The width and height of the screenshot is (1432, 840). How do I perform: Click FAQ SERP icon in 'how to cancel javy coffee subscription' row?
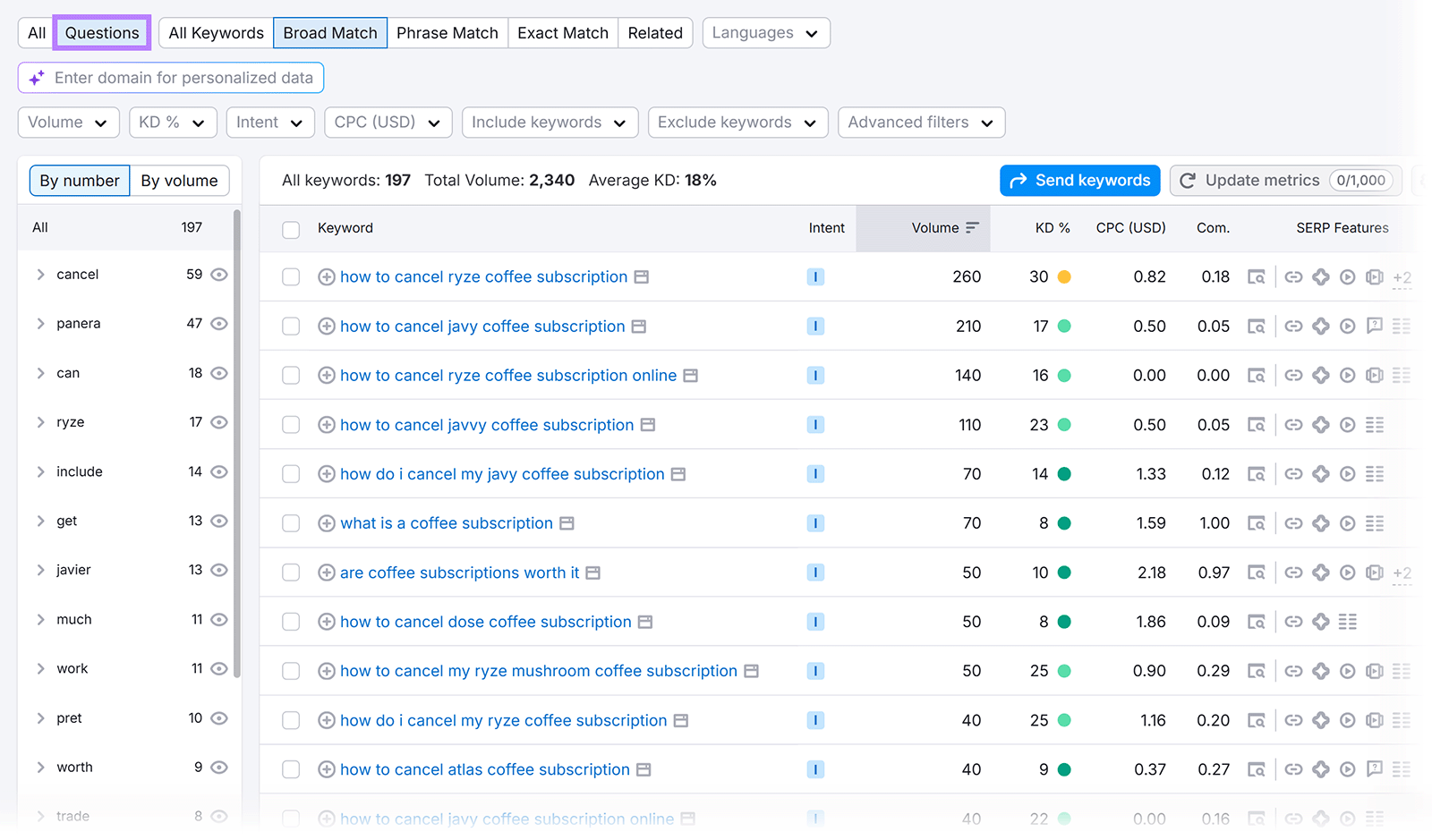click(x=1374, y=327)
